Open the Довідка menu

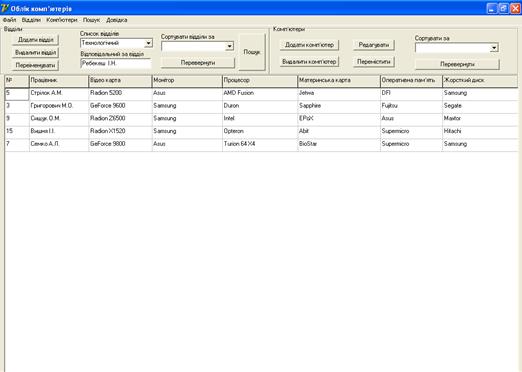tap(117, 20)
